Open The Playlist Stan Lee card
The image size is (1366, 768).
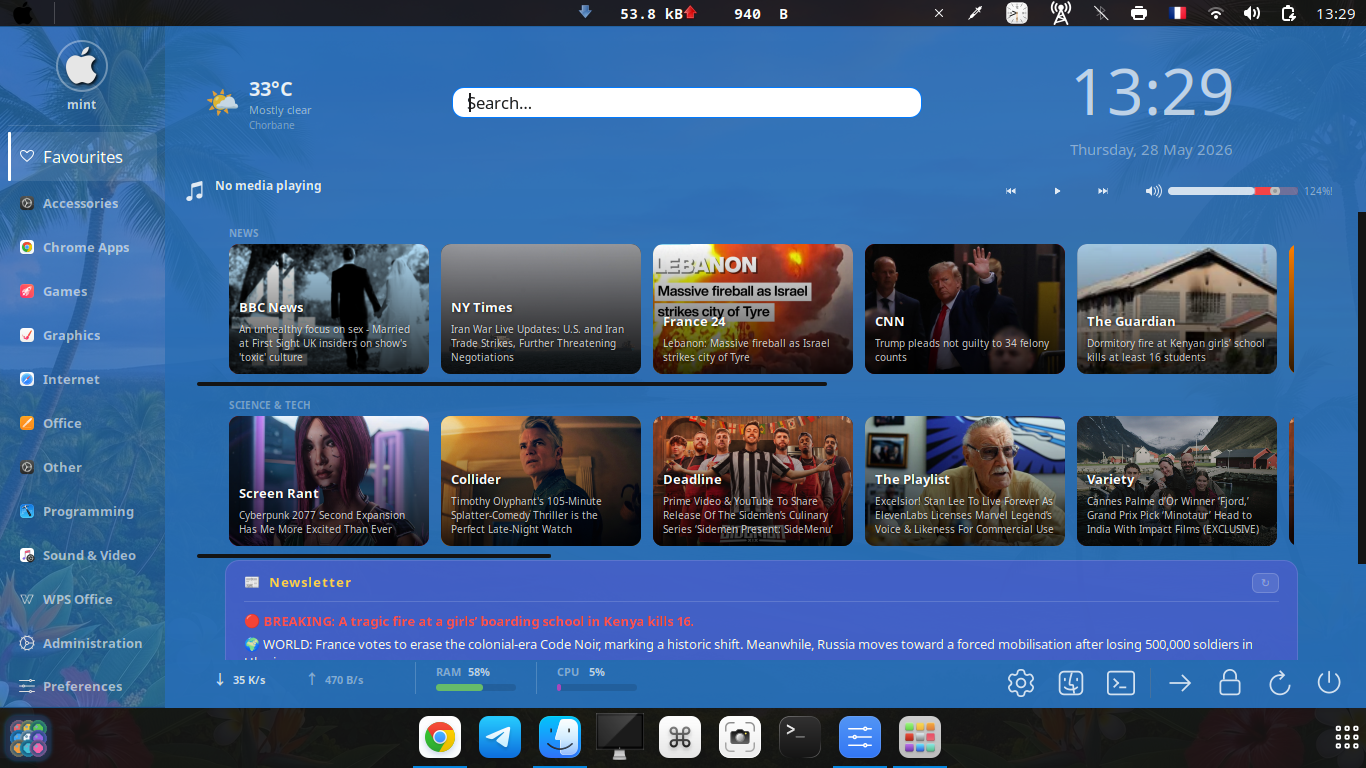pos(965,481)
